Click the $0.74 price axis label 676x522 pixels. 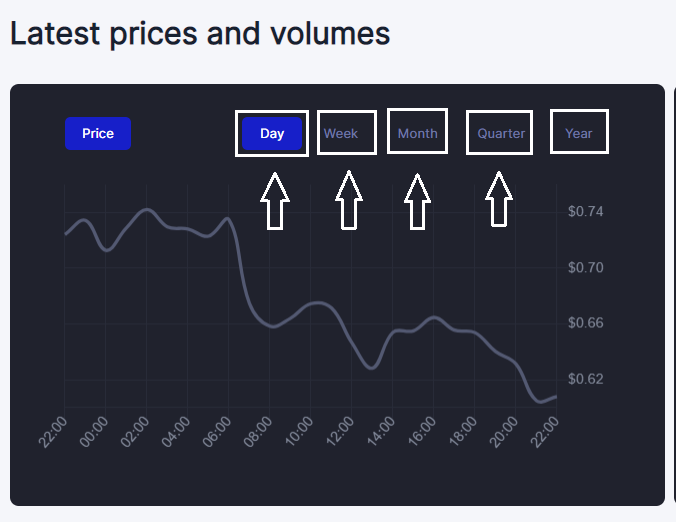[585, 211]
